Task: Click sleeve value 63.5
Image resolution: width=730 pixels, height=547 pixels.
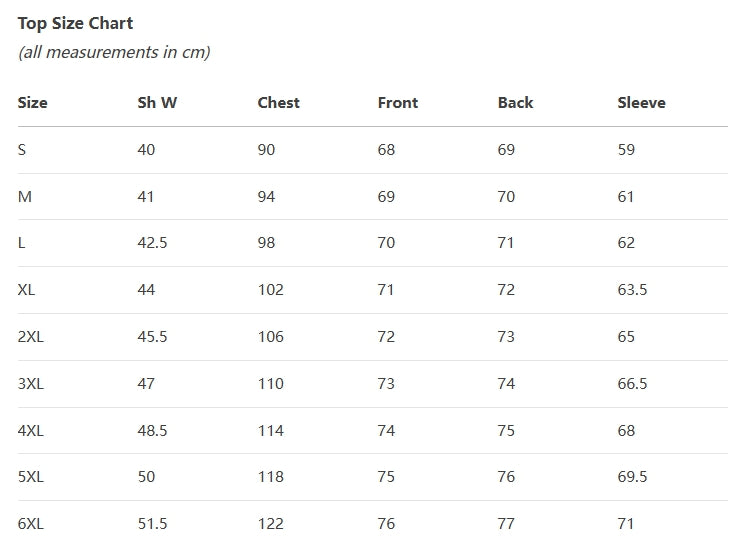Action: pyautogui.click(x=632, y=290)
